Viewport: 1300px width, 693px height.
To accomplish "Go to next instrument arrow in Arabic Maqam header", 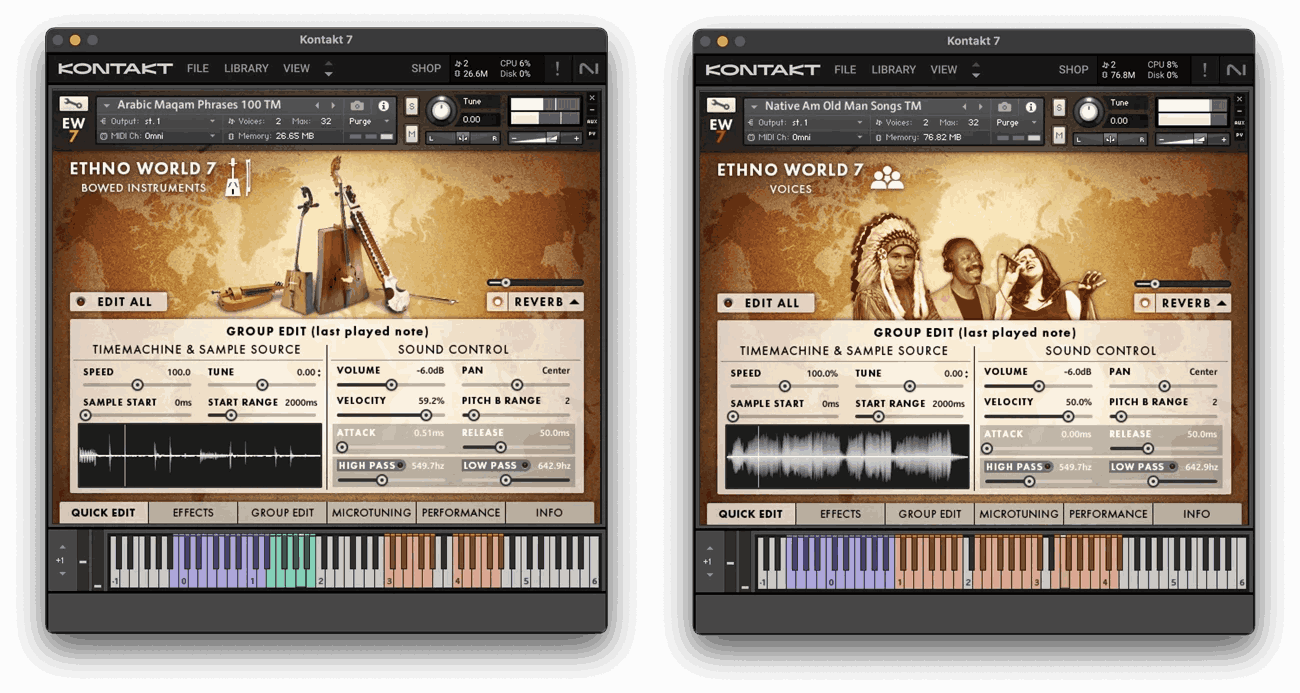I will coord(333,105).
